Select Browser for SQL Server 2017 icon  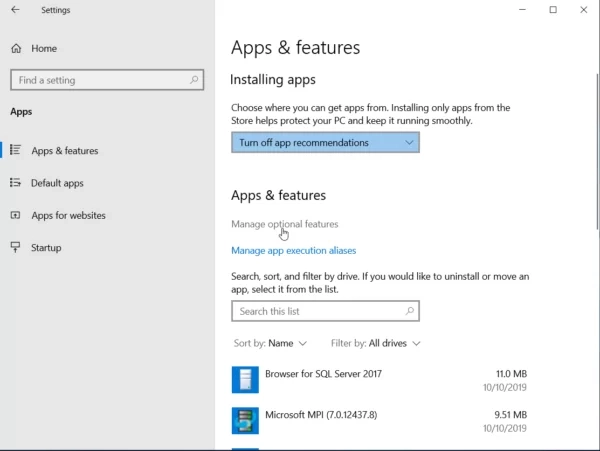245,379
